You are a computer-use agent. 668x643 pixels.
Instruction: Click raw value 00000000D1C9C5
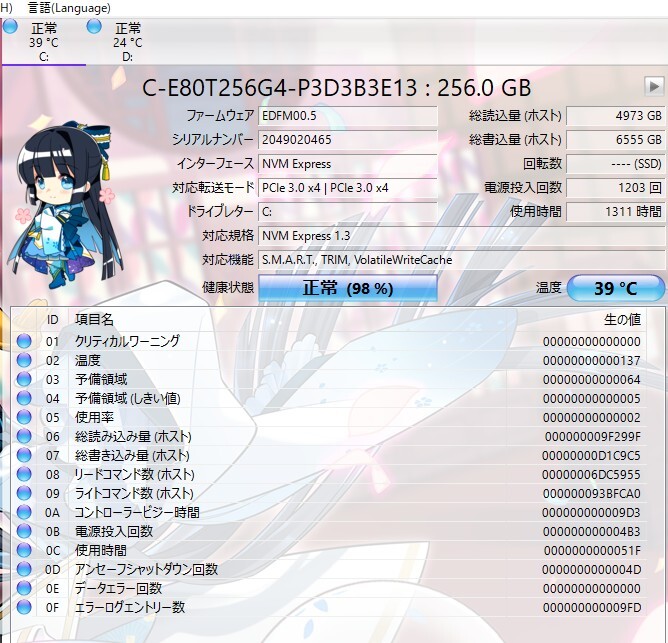tap(591, 456)
